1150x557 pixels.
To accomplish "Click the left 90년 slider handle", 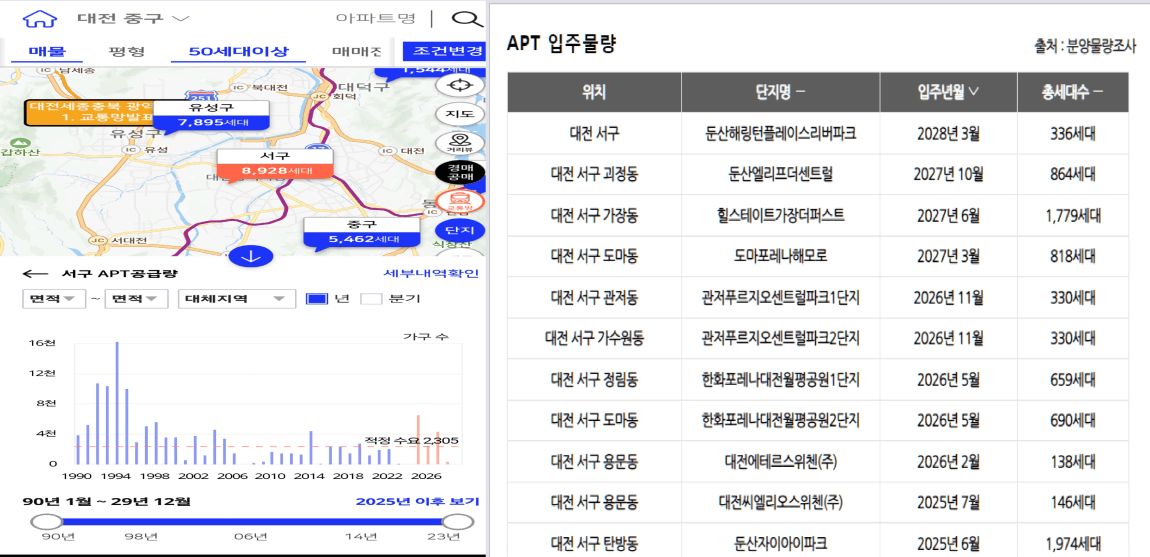I will click(48, 522).
